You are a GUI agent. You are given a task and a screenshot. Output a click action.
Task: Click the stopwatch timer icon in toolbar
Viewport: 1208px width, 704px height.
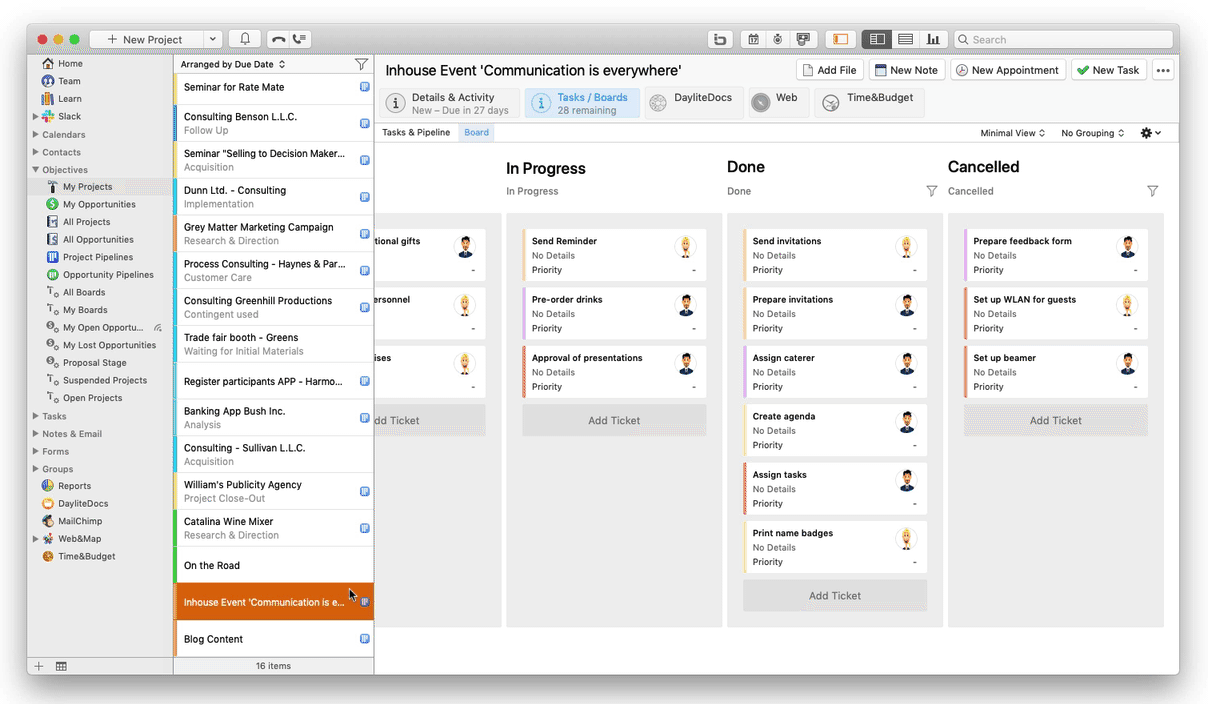[x=778, y=39]
